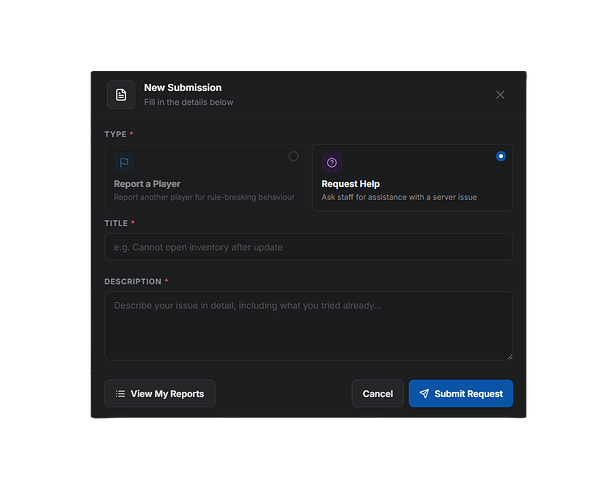
Task: Click the flag icon on Report a Player
Action: (x=124, y=163)
